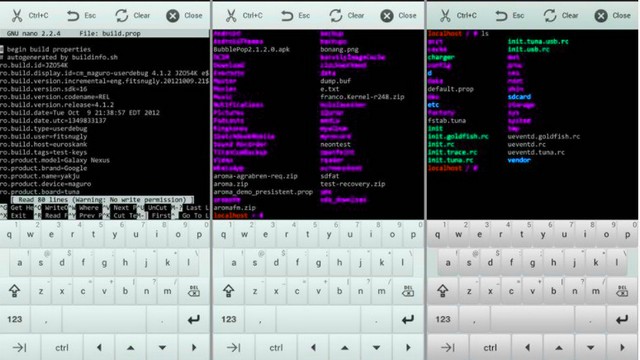Tap the up arrow key on left keyboard
The width and height of the screenshot is (640, 360).
(x=131, y=348)
